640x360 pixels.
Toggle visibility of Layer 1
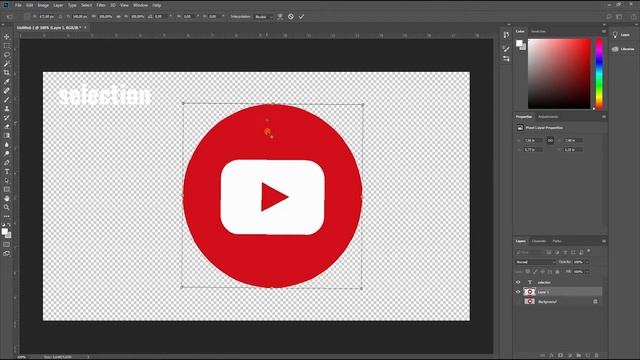(518, 292)
